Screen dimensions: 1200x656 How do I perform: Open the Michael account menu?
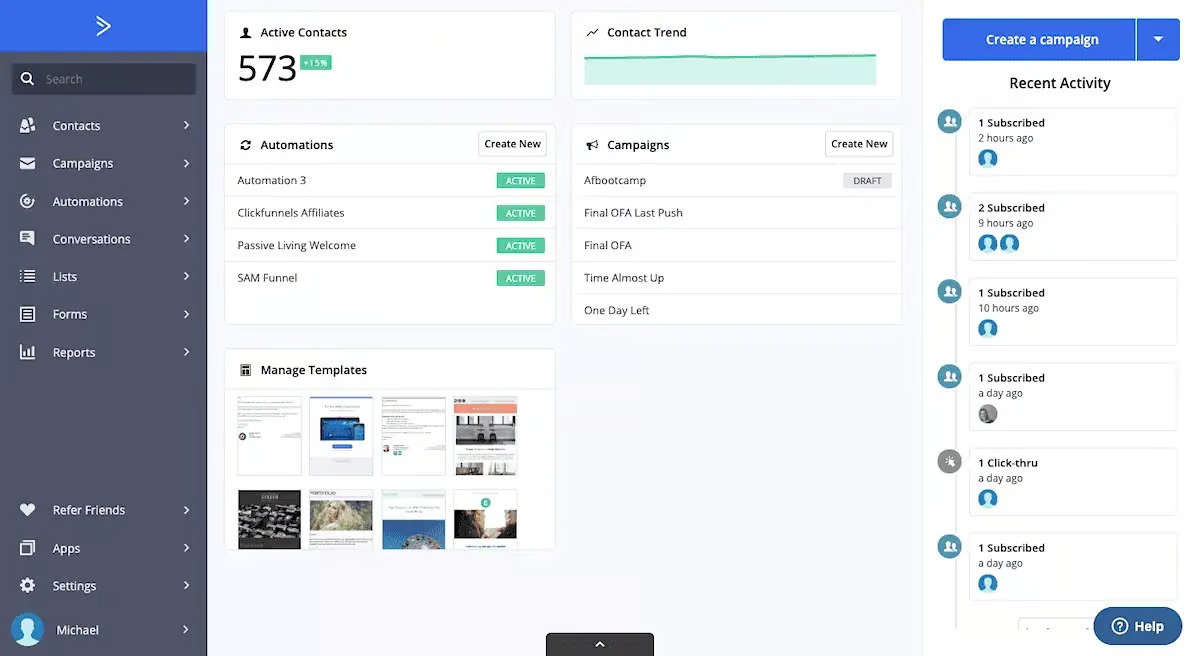click(75, 629)
